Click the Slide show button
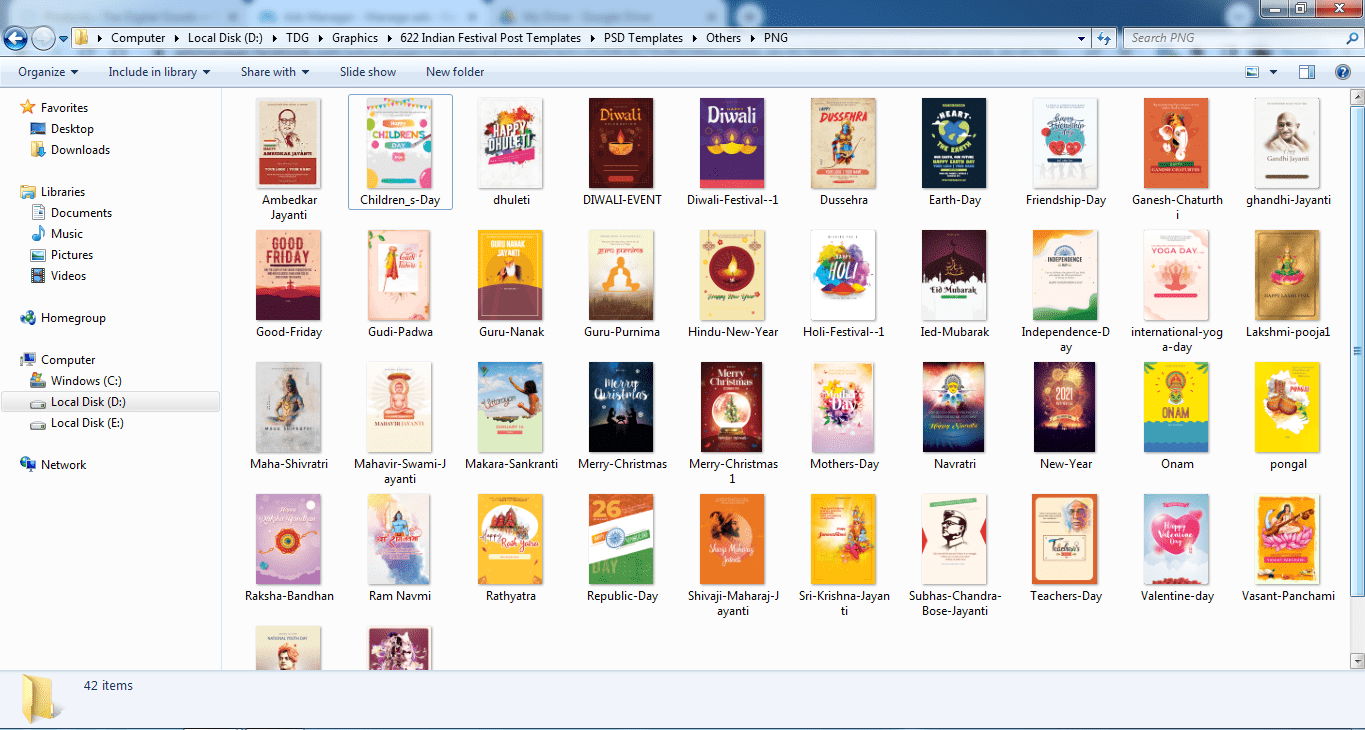The width and height of the screenshot is (1365, 730). tap(367, 72)
